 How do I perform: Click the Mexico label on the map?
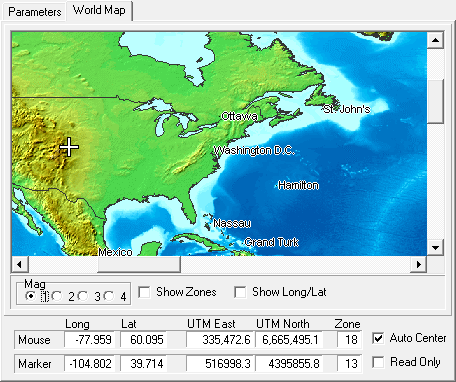tap(115, 252)
